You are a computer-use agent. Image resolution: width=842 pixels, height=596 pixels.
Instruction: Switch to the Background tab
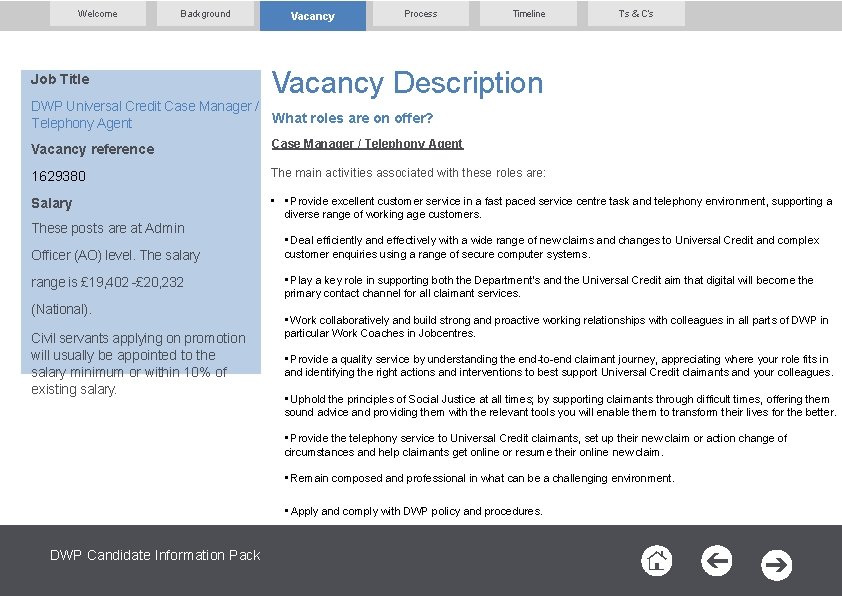(x=205, y=14)
